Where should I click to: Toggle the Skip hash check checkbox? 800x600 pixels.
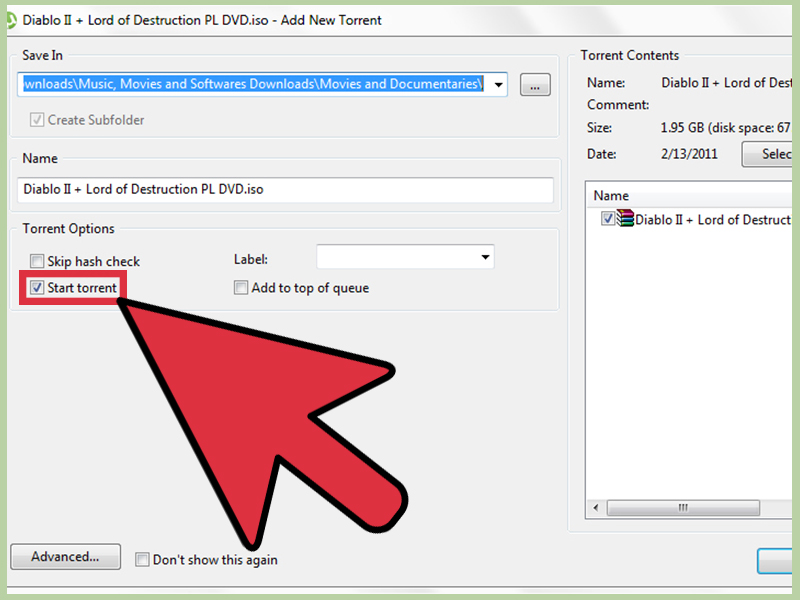click(x=37, y=261)
